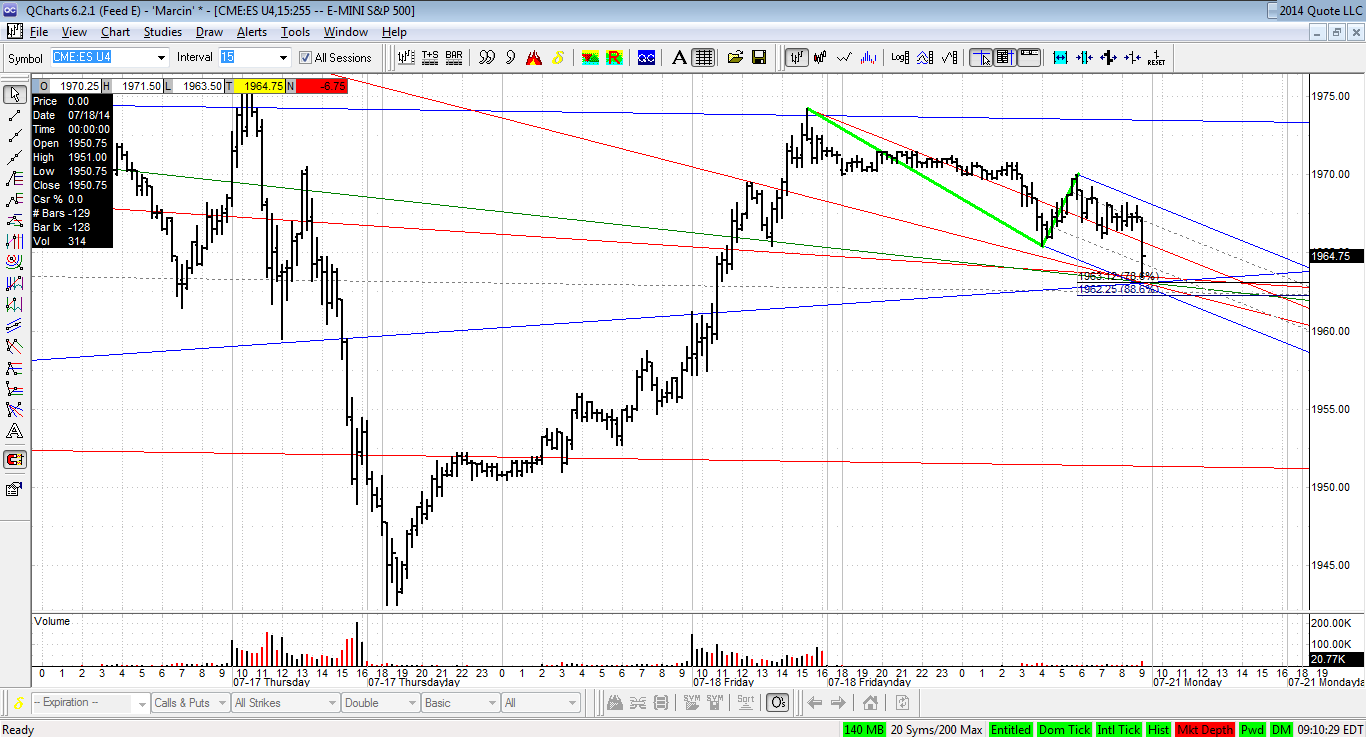The image size is (1366, 738).
Task: Select the arrow pointer tool in left toolbar
Action: click(15, 95)
